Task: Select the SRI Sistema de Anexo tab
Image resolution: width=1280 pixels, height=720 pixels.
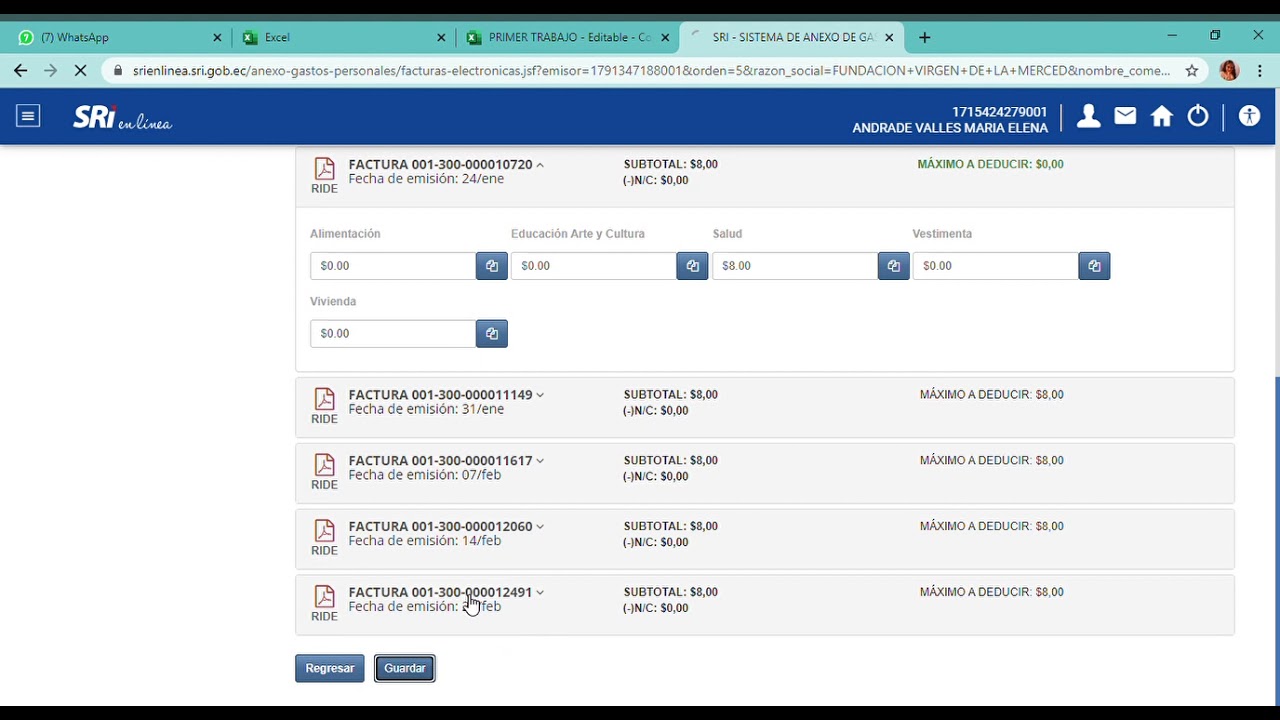Action: [790, 37]
